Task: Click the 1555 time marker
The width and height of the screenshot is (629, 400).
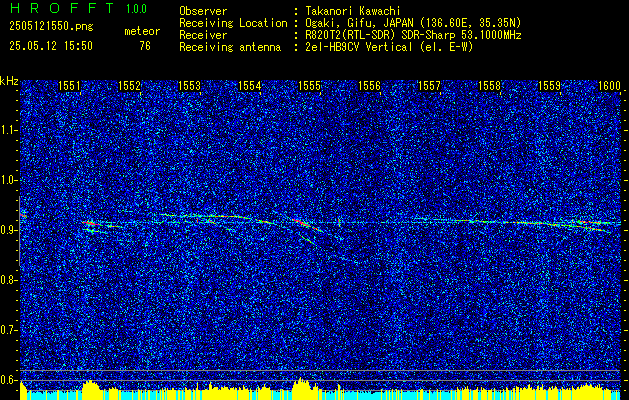Action: (309, 85)
